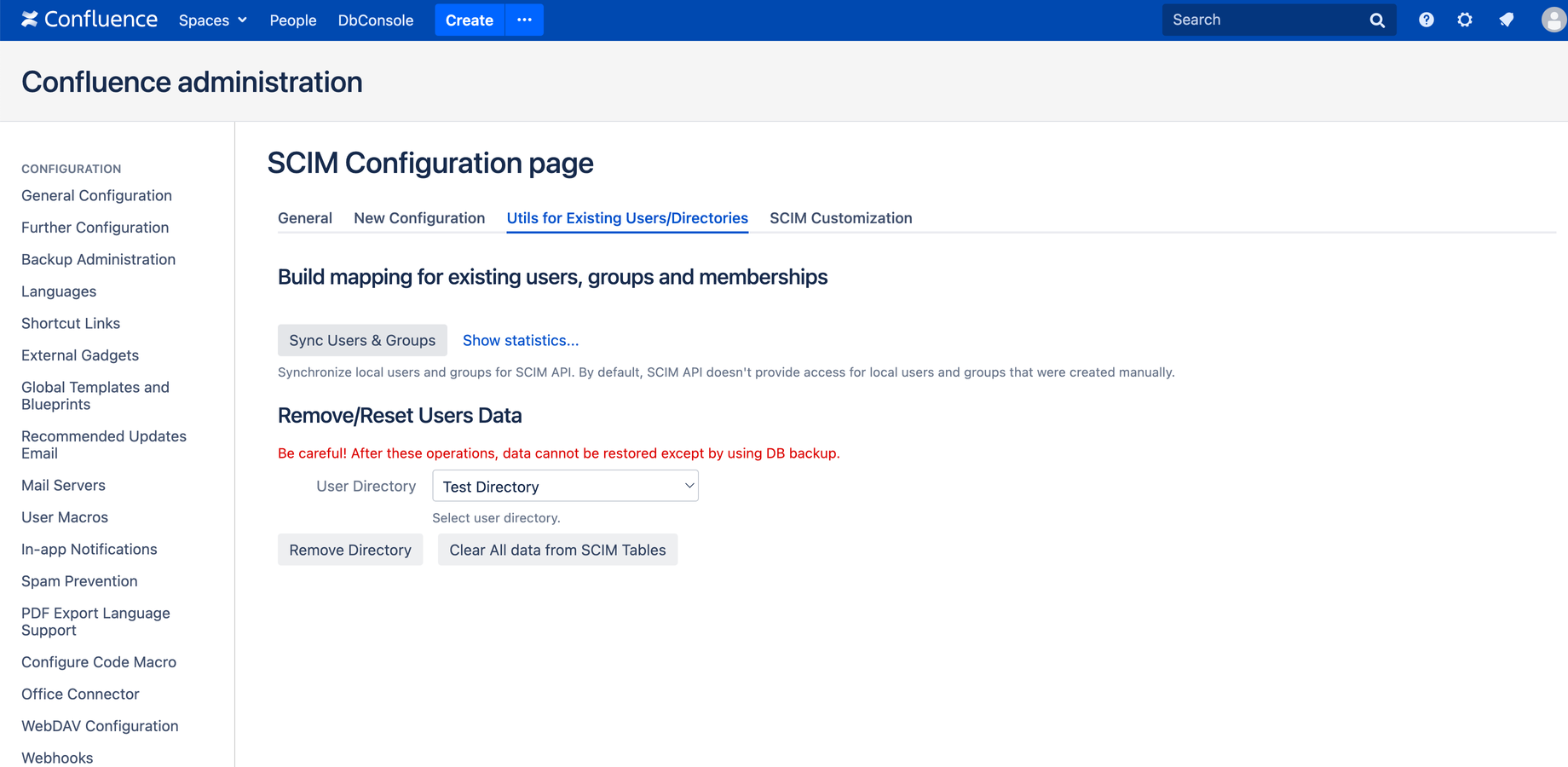Image resolution: width=1568 pixels, height=767 pixels.
Task: Click the Confluence logo
Action: tap(89, 20)
